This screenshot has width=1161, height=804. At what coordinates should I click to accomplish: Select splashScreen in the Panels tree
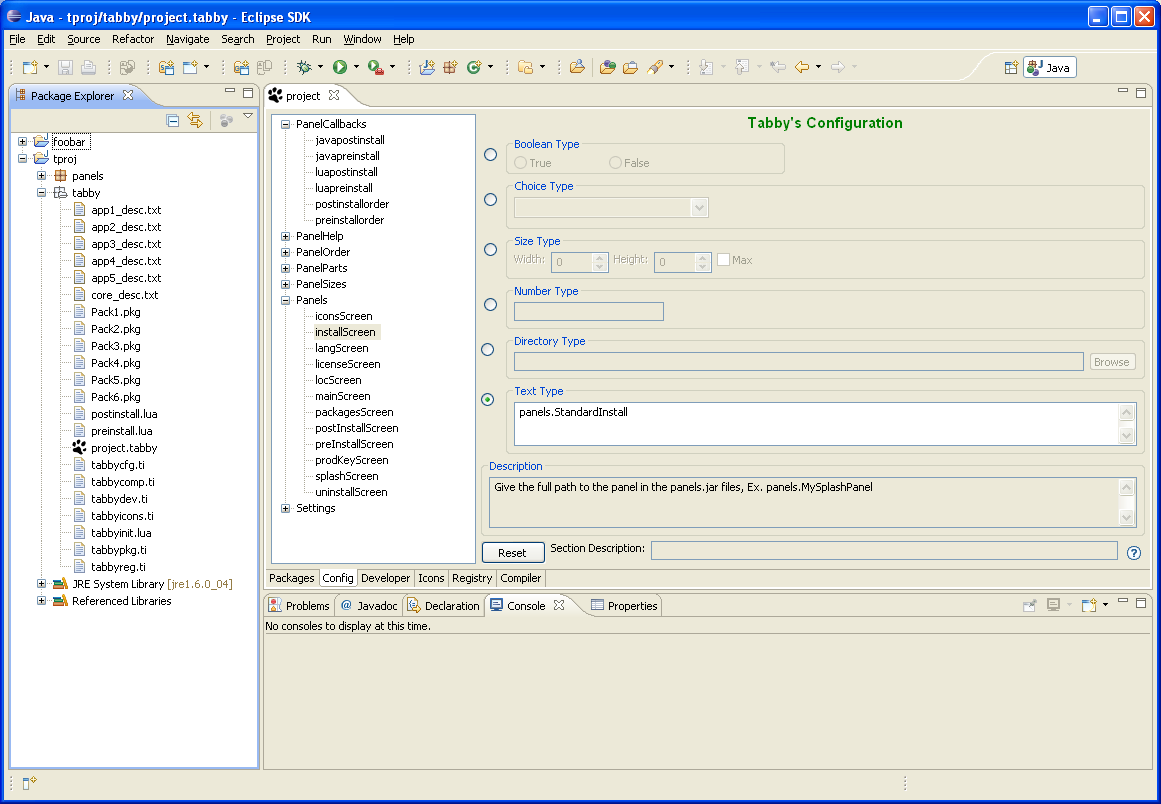347,477
